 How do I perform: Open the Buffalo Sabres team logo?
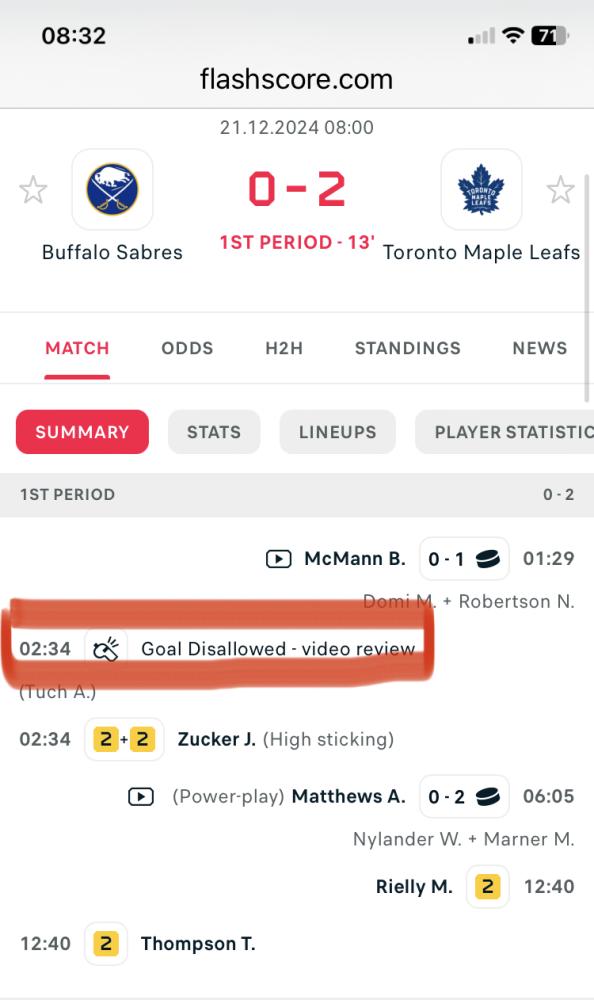coord(112,189)
